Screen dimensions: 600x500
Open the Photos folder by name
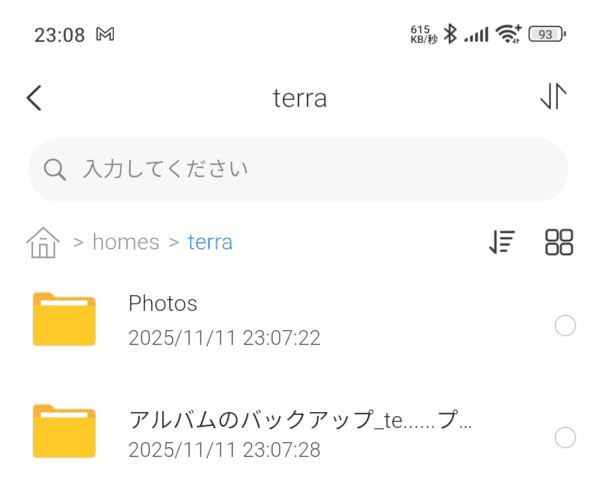tap(163, 304)
